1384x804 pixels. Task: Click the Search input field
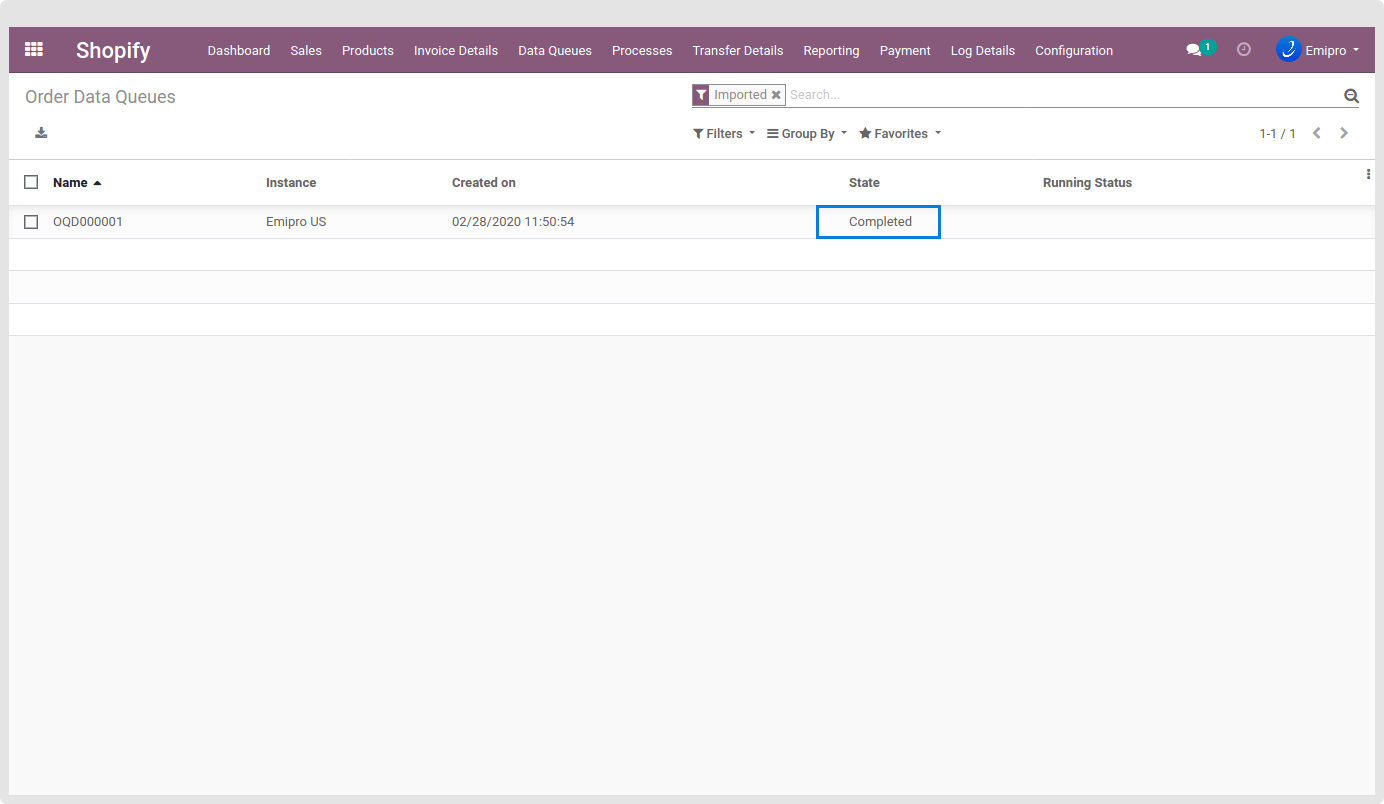pos(1060,95)
